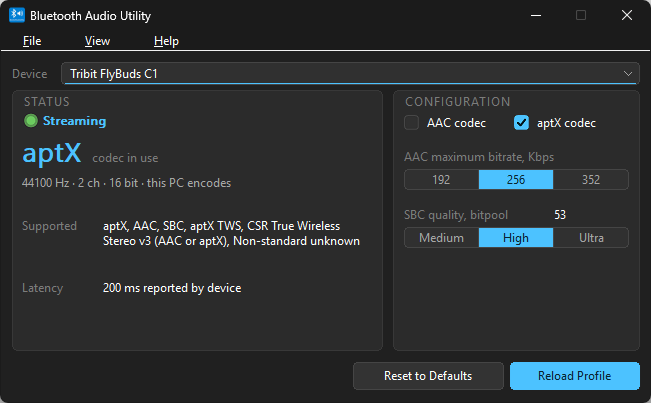The width and height of the screenshot is (651, 403).
Task: Click the Reload Profile button
Action: (x=575, y=376)
